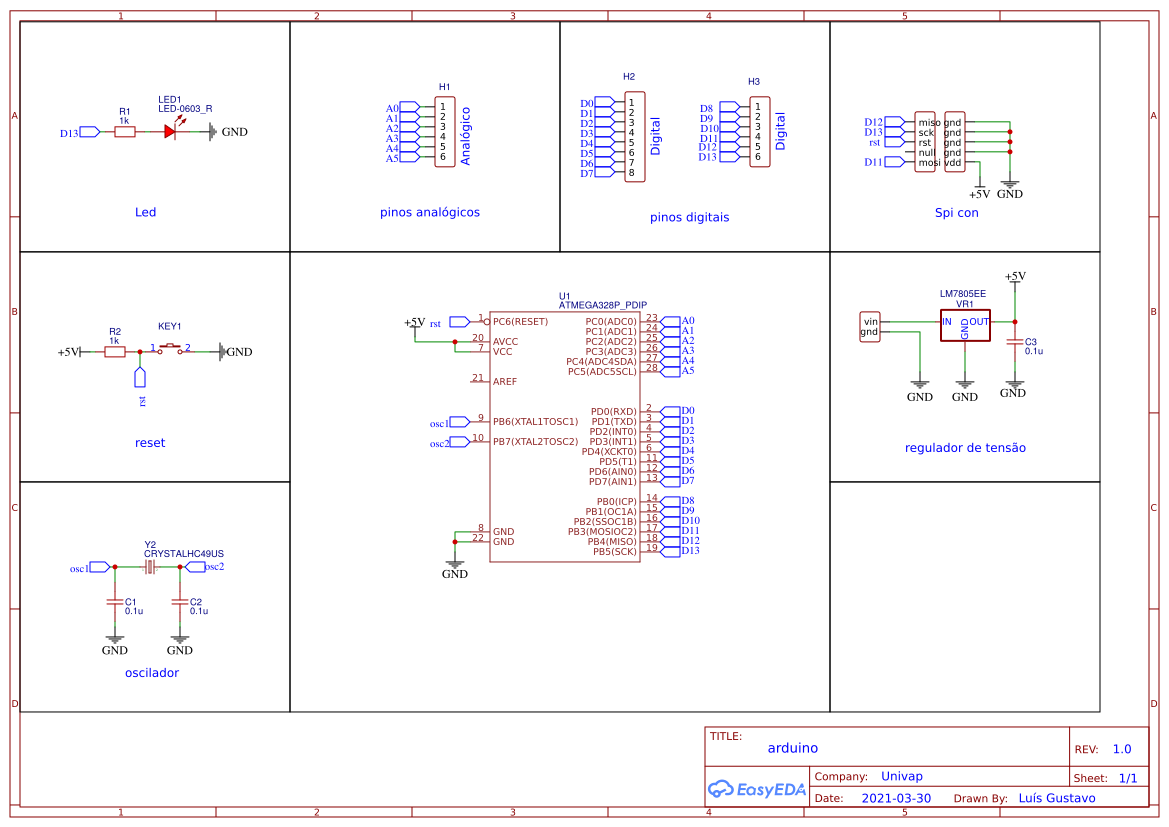Select the date 2021-03-30 field
1169x827 pixels.
pos(895,798)
